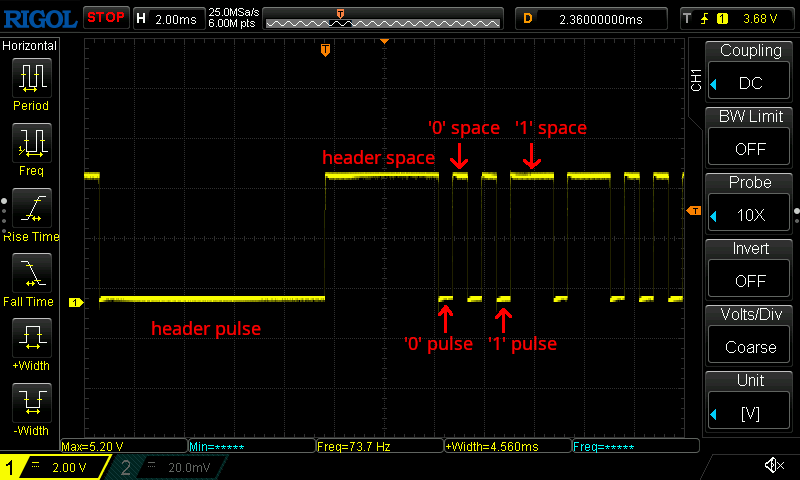
Task: Click the memory waveform overview bar
Action: click(x=383, y=19)
